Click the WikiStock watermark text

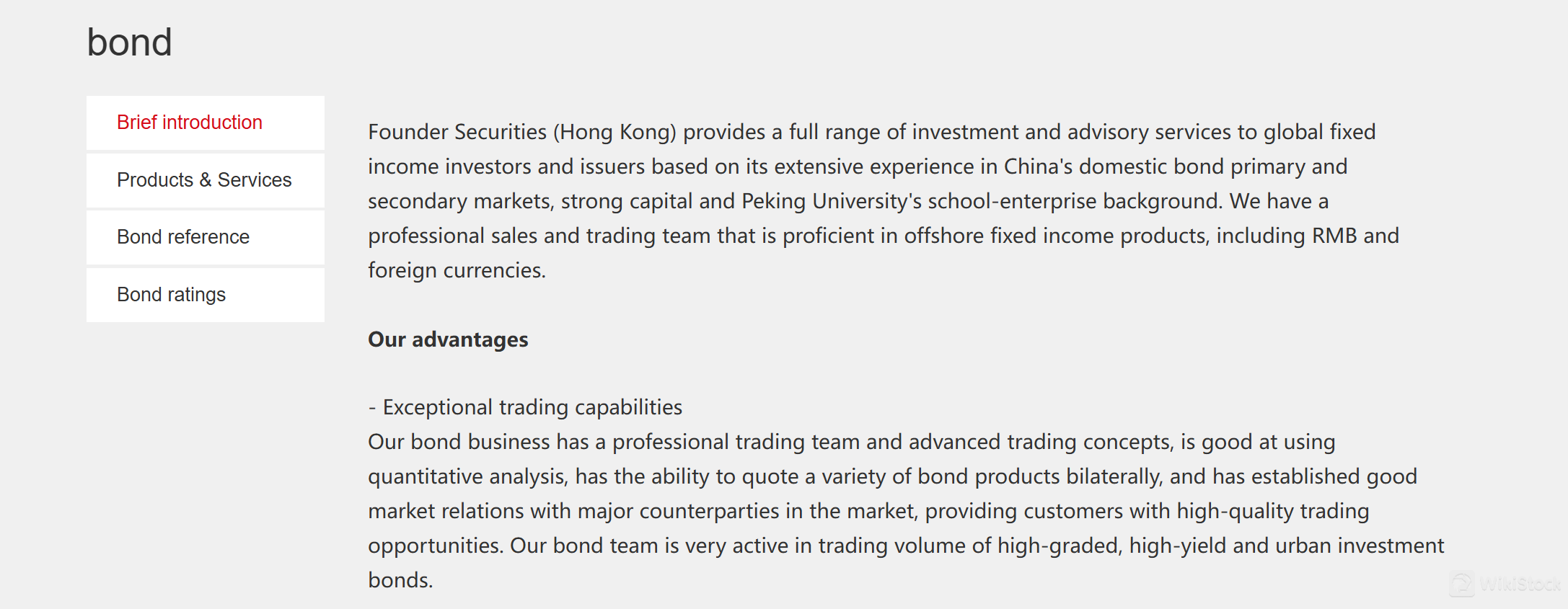coord(1520,584)
